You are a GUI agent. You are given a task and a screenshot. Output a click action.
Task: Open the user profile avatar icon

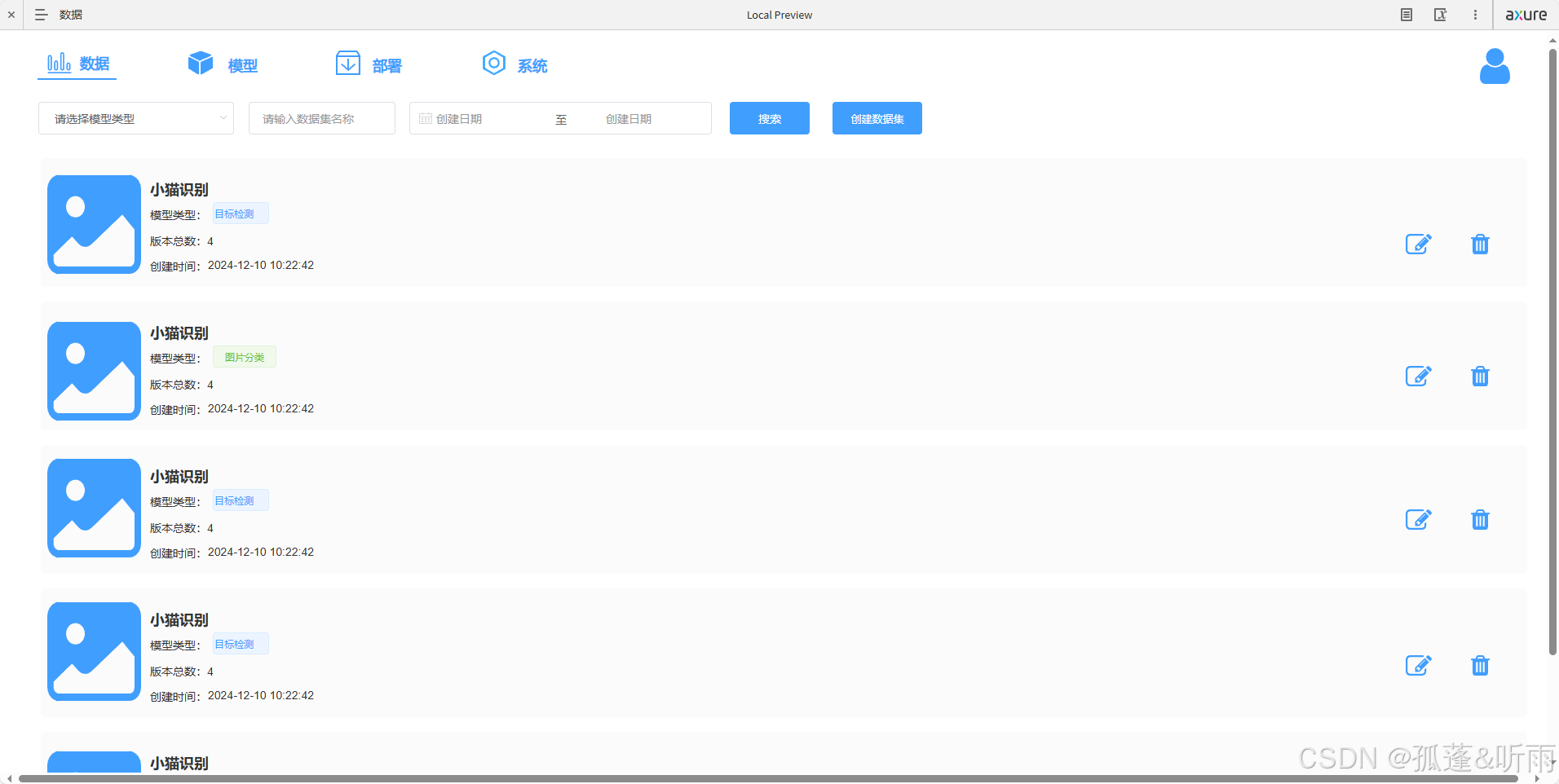pyautogui.click(x=1495, y=66)
